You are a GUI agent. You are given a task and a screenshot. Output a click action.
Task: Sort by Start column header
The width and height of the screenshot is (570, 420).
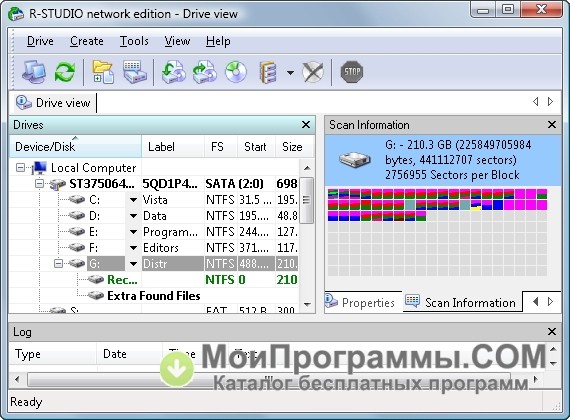pyautogui.click(x=256, y=147)
